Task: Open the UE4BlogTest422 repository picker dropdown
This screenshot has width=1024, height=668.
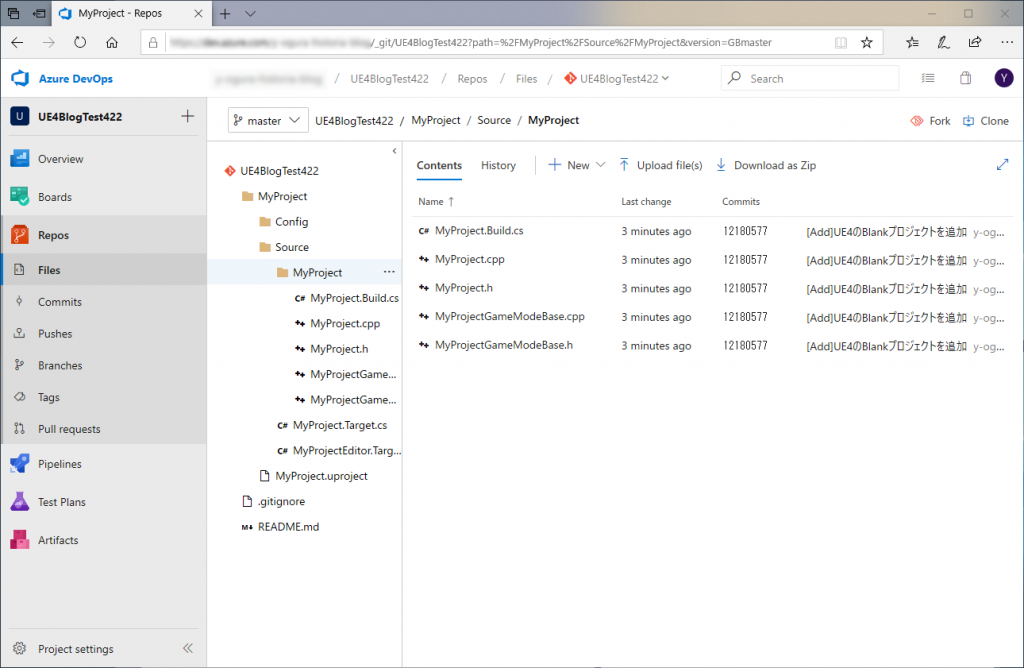Action: [617, 78]
